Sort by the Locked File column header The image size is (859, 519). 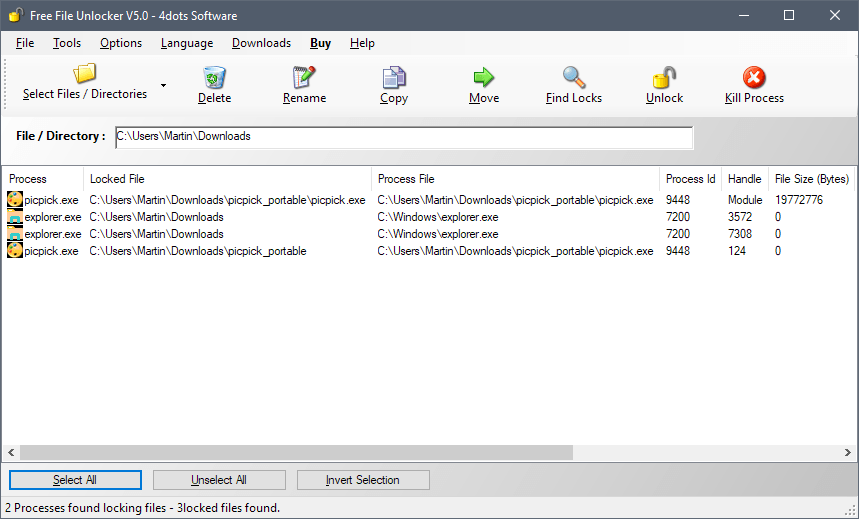pyautogui.click(x=227, y=179)
